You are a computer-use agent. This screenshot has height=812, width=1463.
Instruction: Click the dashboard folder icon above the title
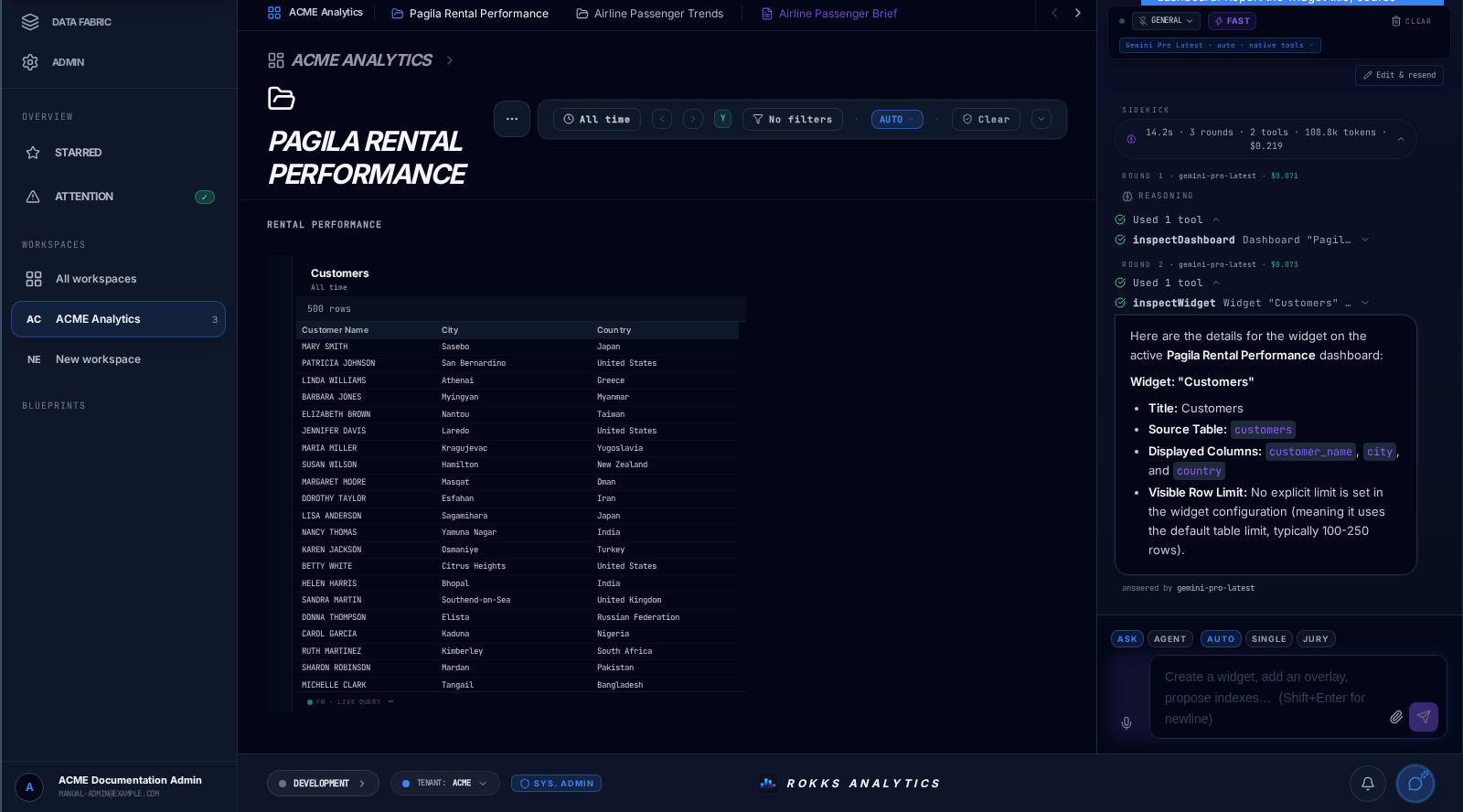[x=281, y=98]
